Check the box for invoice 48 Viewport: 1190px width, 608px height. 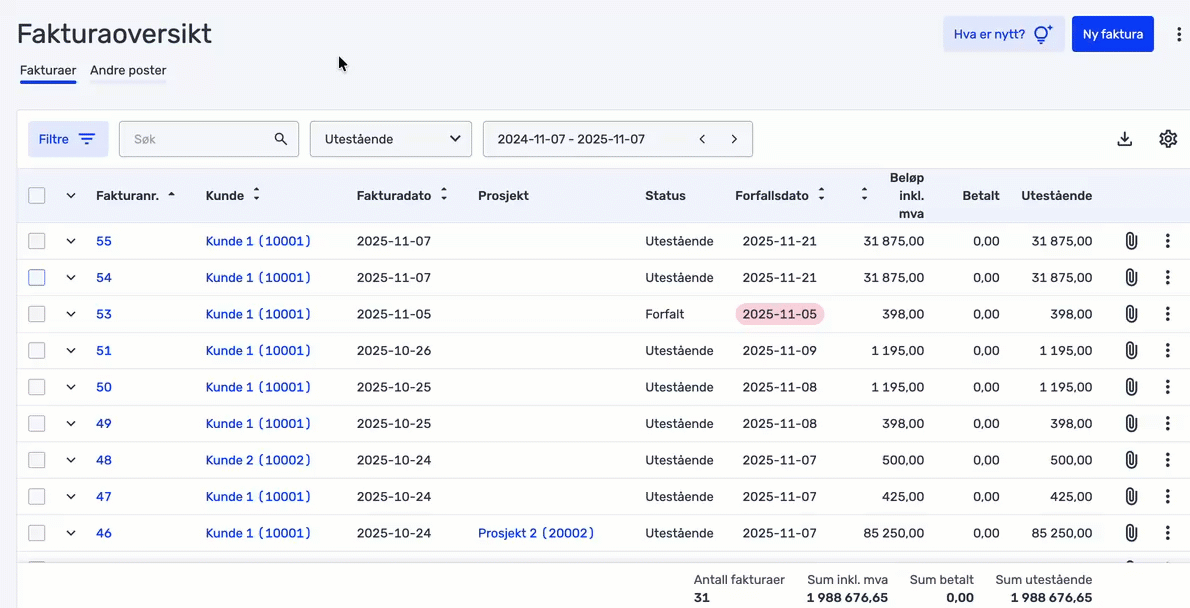click(x=37, y=460)
